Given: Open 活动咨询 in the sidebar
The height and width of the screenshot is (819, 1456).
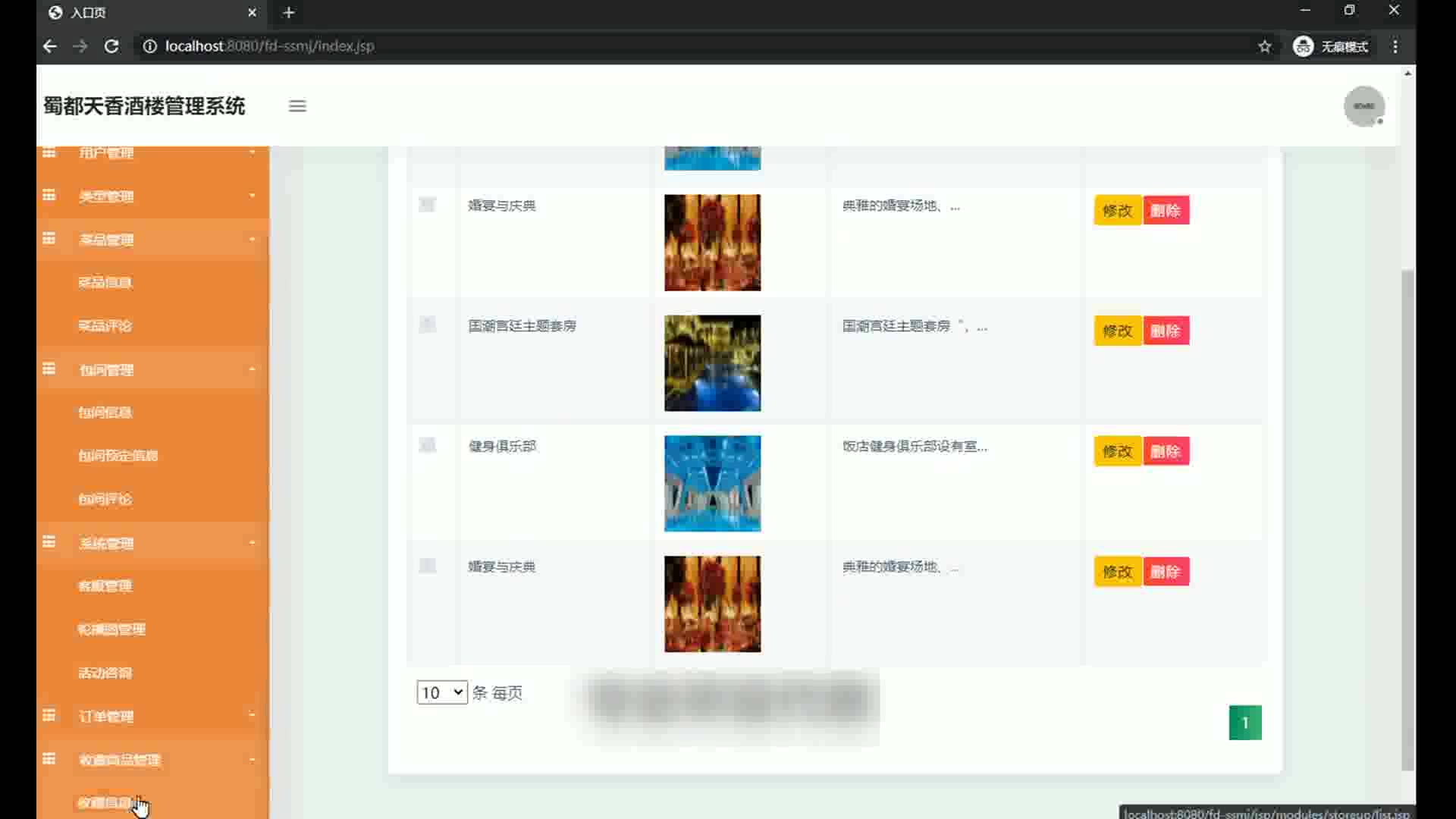Looking at the screenshot, I should coord(105,673).
